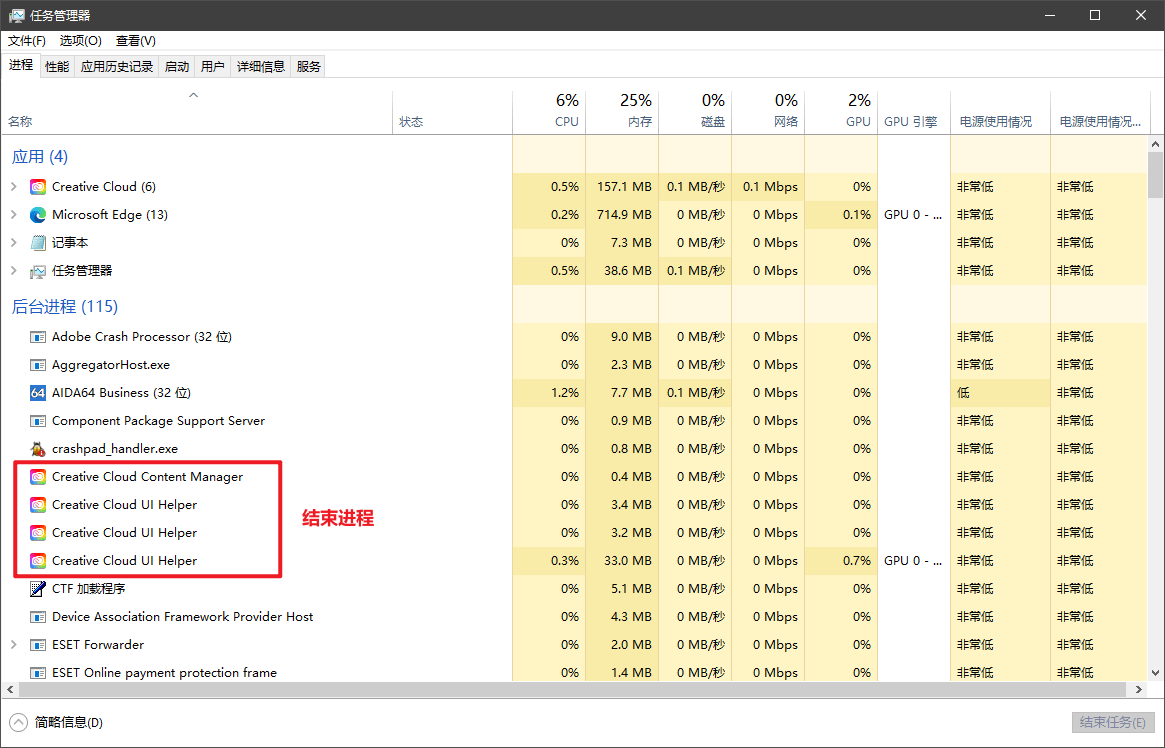The height and width of the screenshot is (748, 1165).
Task: Click the sort arrow above 名称 column
Action: pos(193,95)
